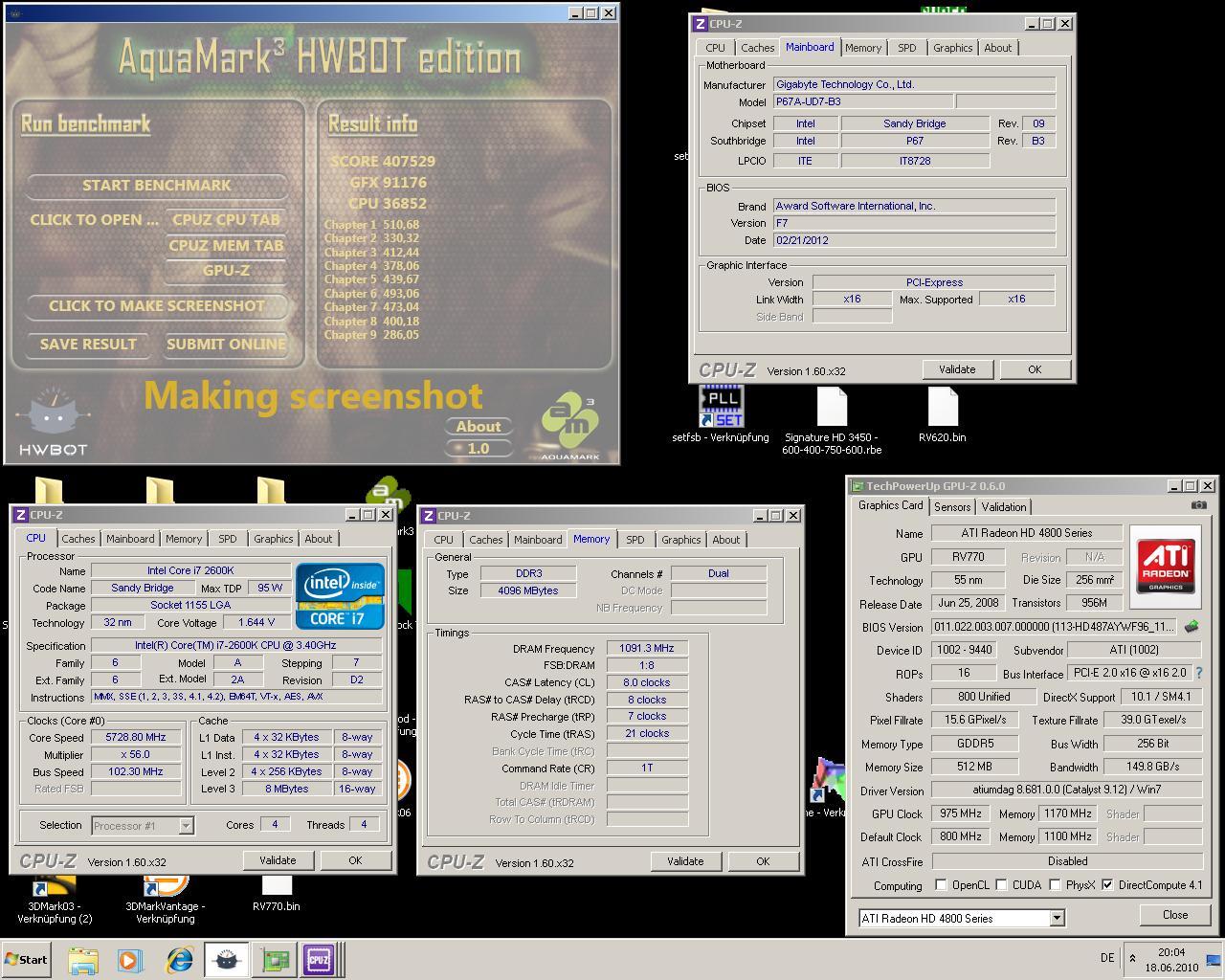
Task: Open SPD tab in CPU-Z Memory window
Action: pyautogui.click(x=635, y=541)
